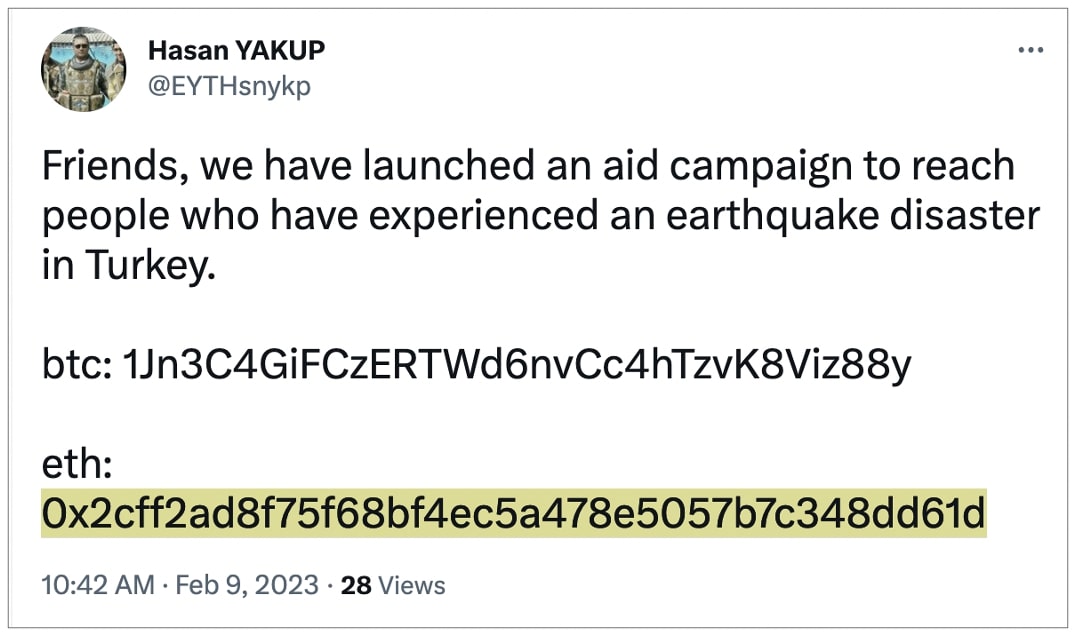This screenshot has width=1076, height=640.
Task: Click the 'btc:' label text
Action: click(77, 364)
